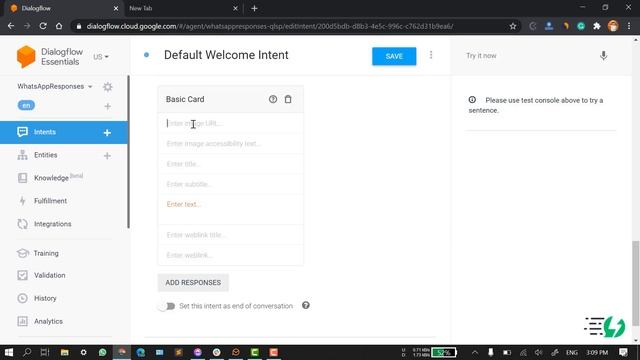Screen dimensions: 640x360
Task: Click the image URL field
Action: pyautogui.click(x=231, y=123)
